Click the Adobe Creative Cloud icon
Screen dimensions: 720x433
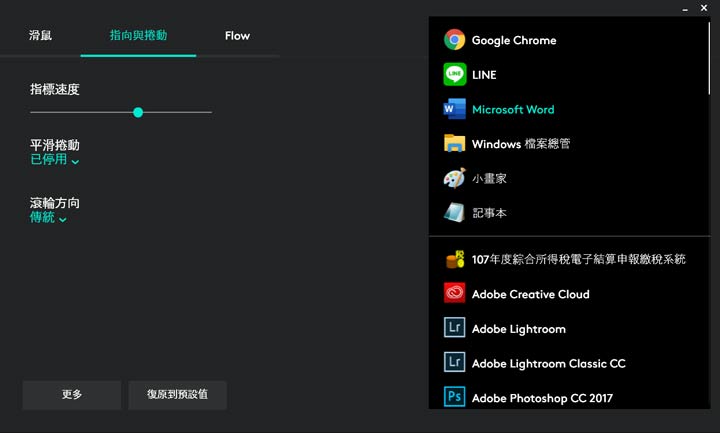(x=454, y=293)
